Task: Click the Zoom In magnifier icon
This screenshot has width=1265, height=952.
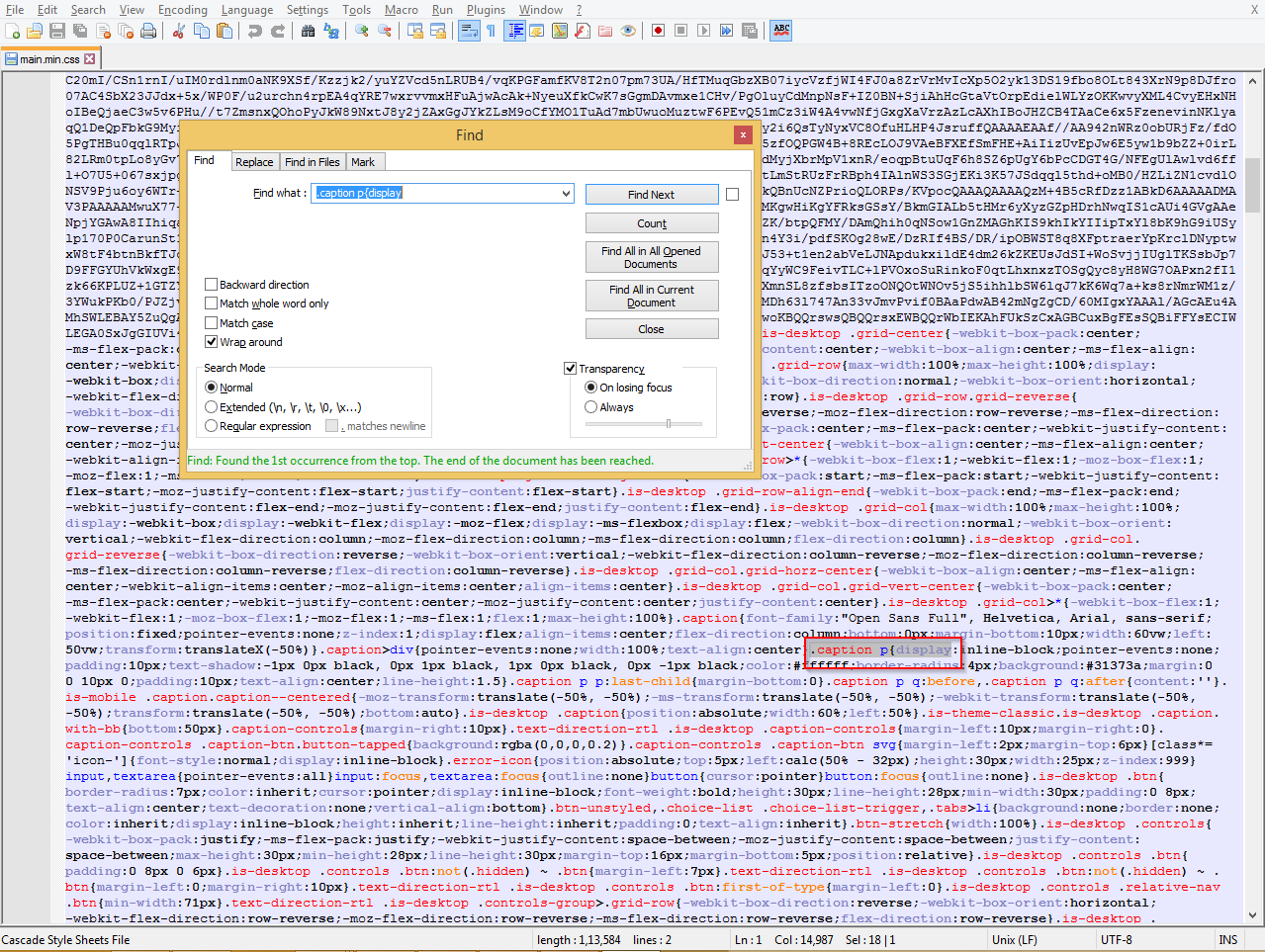Action: pyautogui.click(x=362, y=31)
